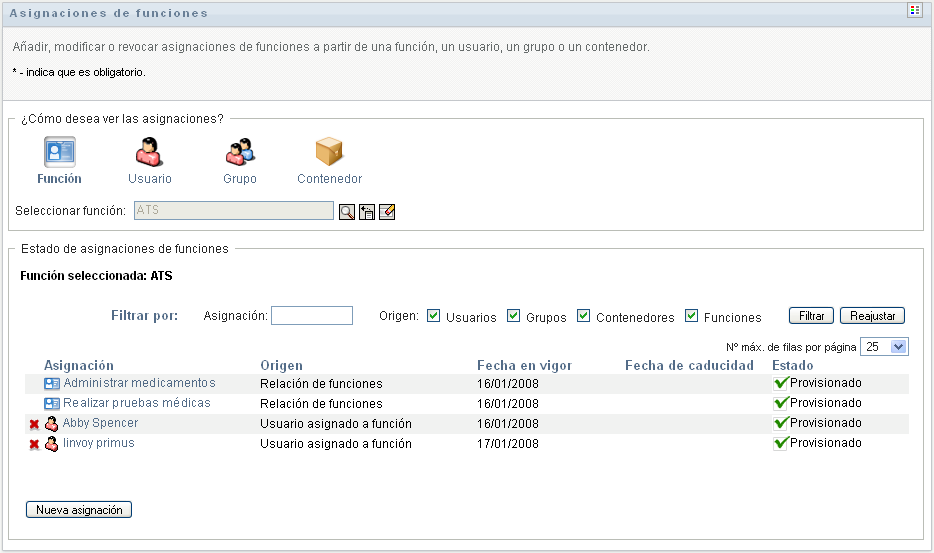The height and width of the screenshot is (553, 934).
Task: Click the Función seleccionada: ATS heading
Action: point(96,276)
